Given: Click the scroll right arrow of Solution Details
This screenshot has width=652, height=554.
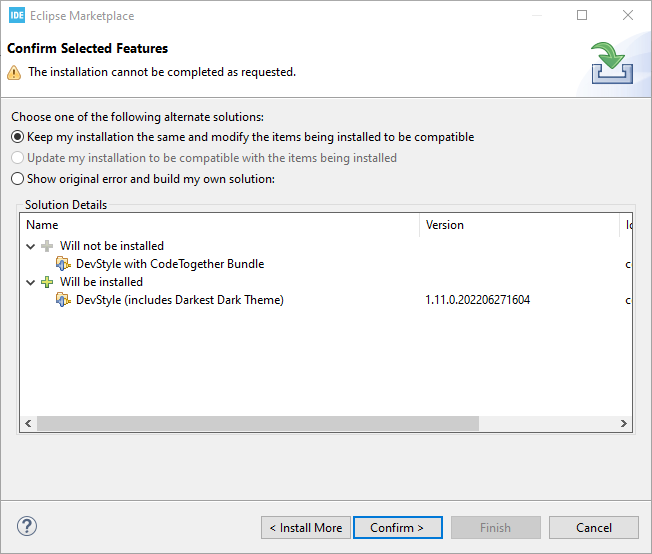Looking at the screenshot, I should pyautogui.click(x=624, y=423).
